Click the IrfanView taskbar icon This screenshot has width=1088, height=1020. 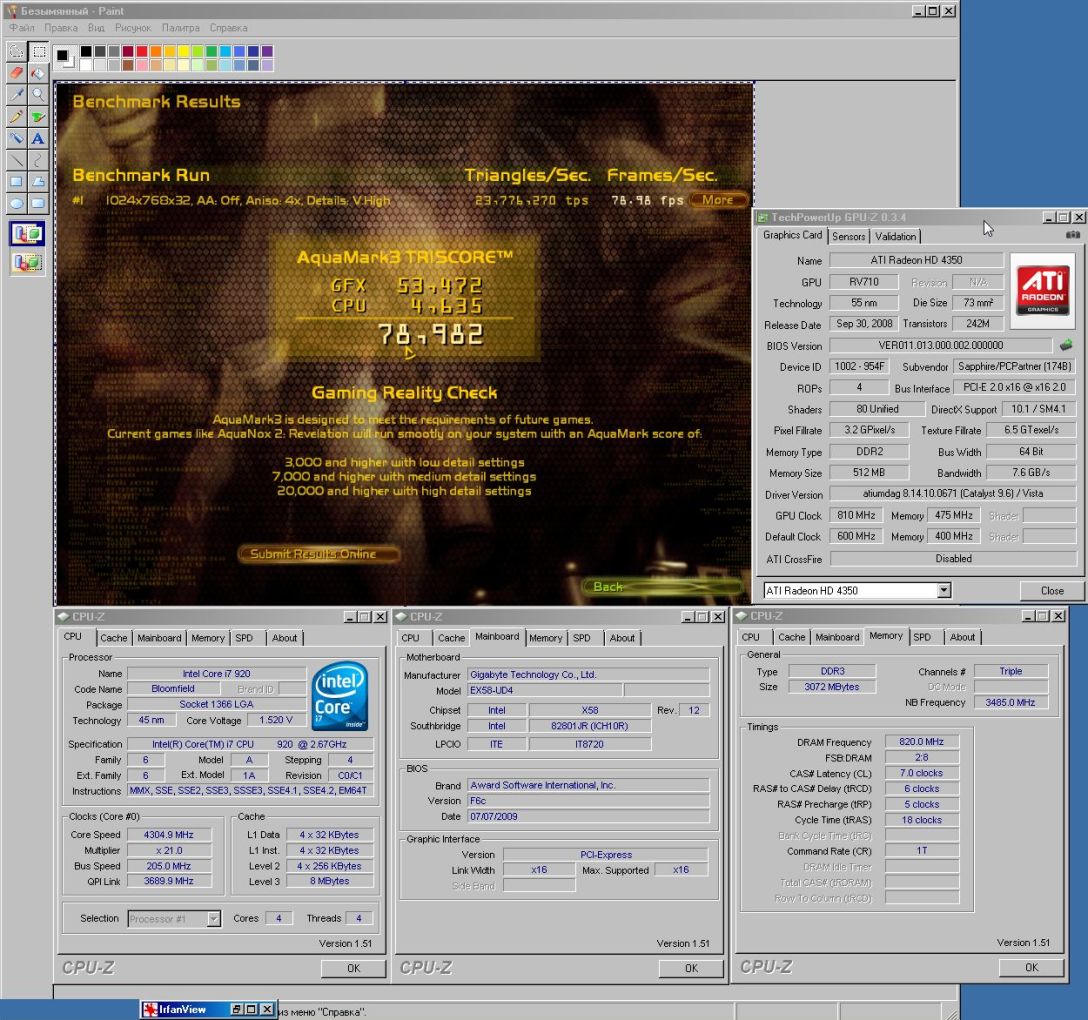150,1010
